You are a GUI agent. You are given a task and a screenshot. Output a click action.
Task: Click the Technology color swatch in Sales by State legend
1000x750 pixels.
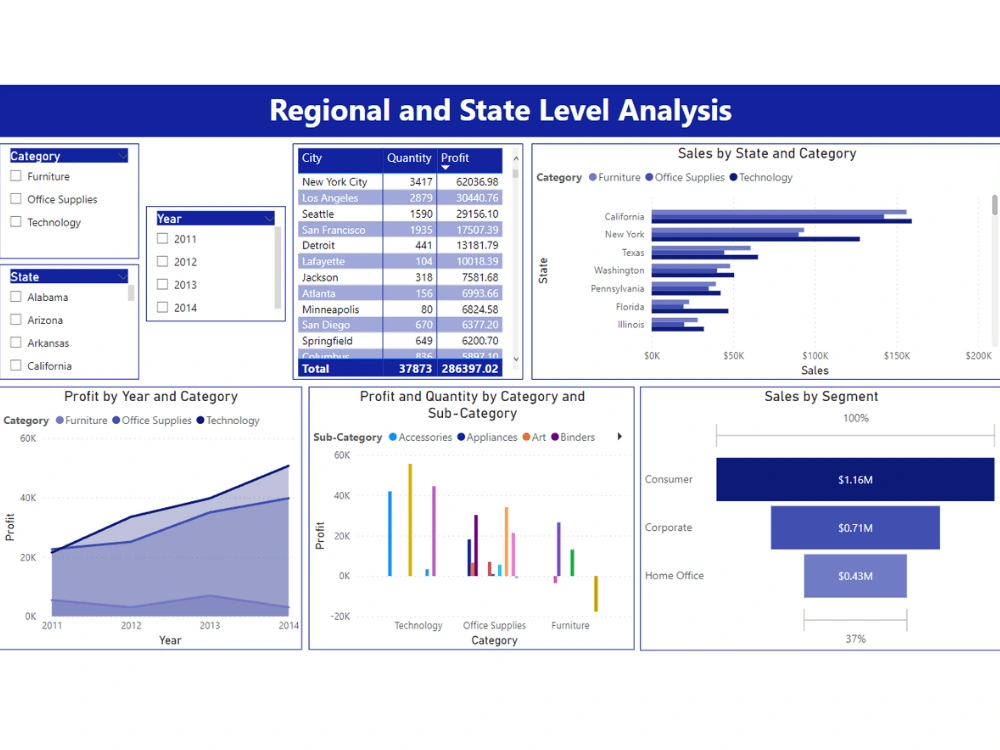pos(731,177)
